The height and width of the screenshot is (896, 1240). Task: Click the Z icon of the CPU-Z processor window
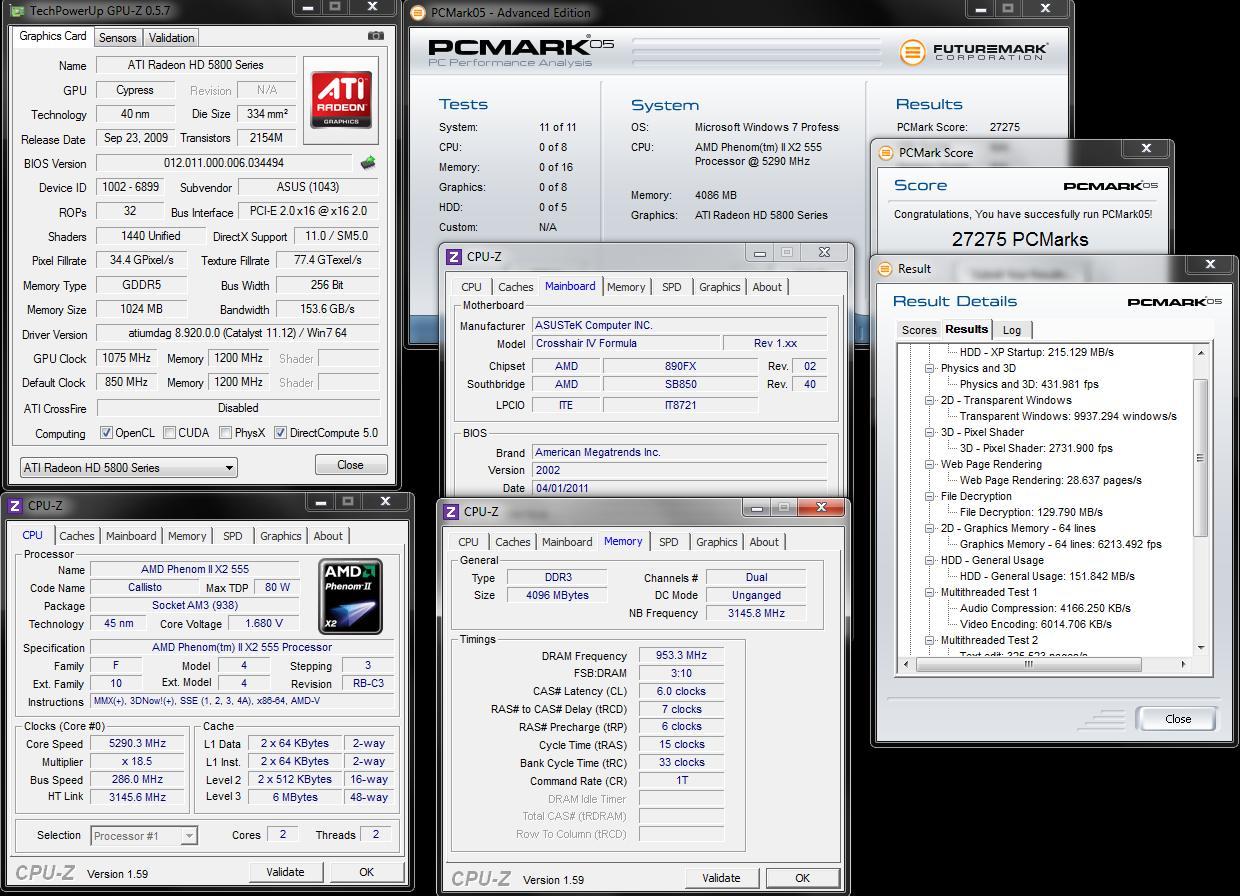pyautogui.click(x=15, y=506)
